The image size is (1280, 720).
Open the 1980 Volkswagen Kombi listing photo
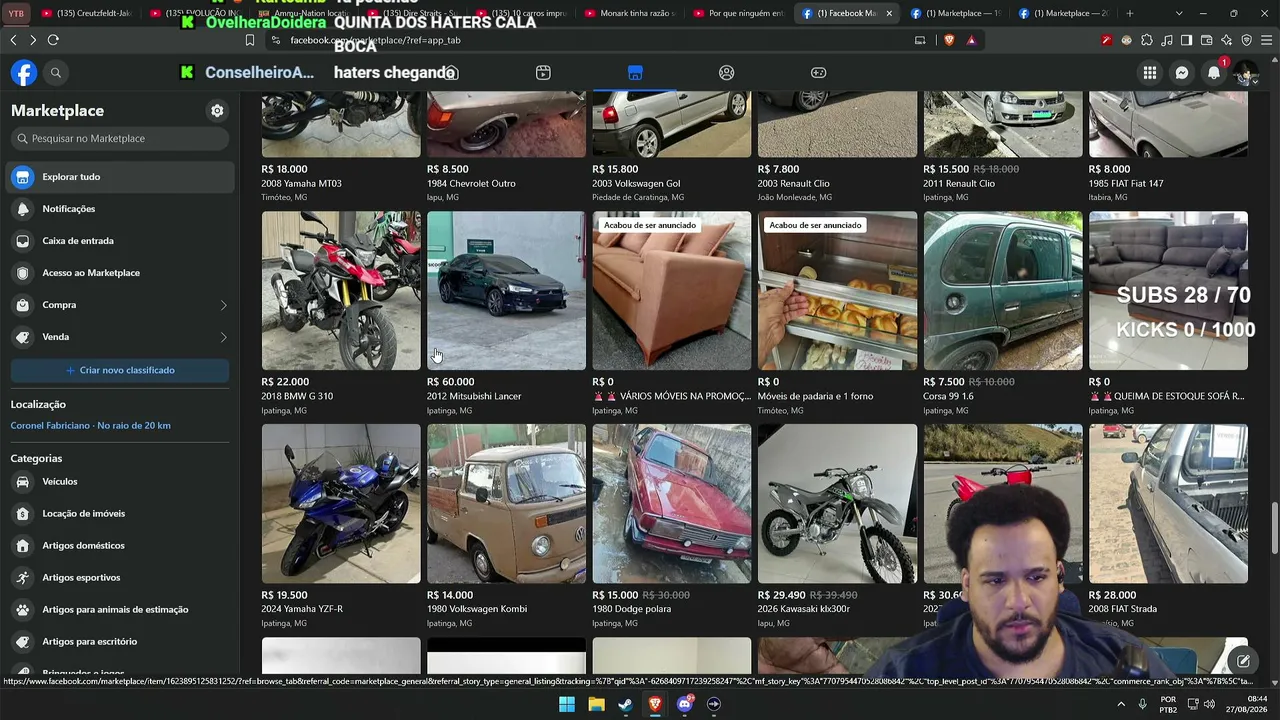coord(506,503)
